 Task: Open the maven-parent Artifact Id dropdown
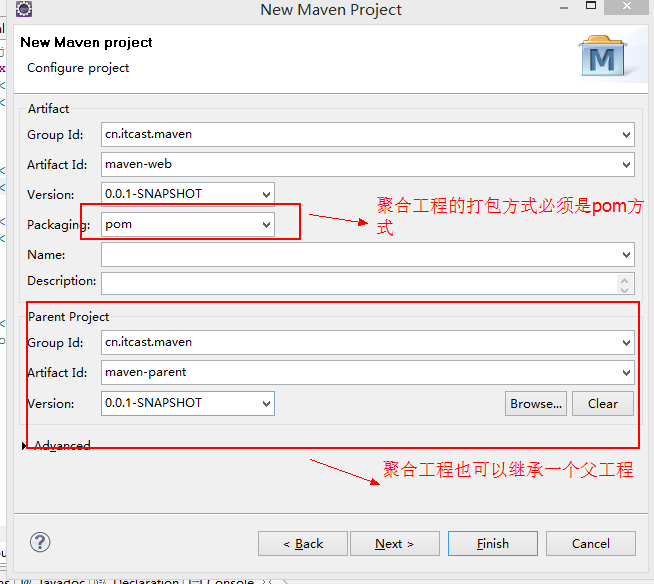click(626, 373)
